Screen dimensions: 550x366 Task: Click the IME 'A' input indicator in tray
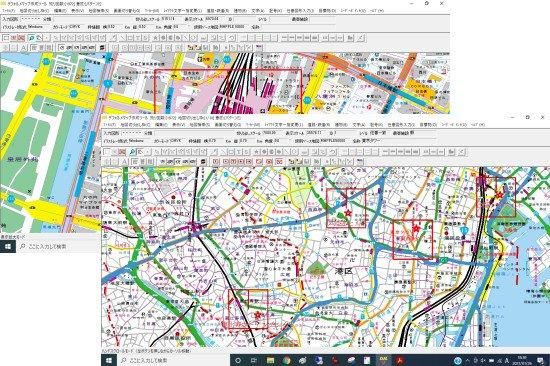point(507,360)
